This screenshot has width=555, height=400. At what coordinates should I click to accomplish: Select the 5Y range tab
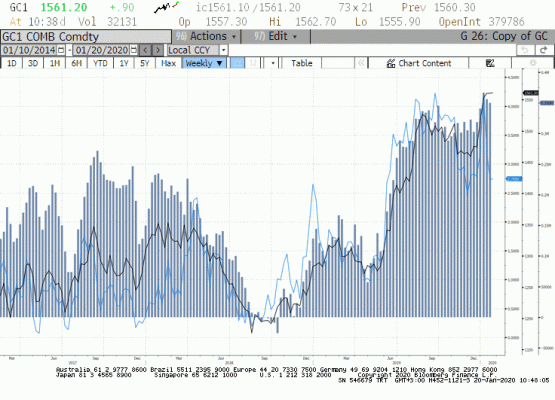point(145,63)
